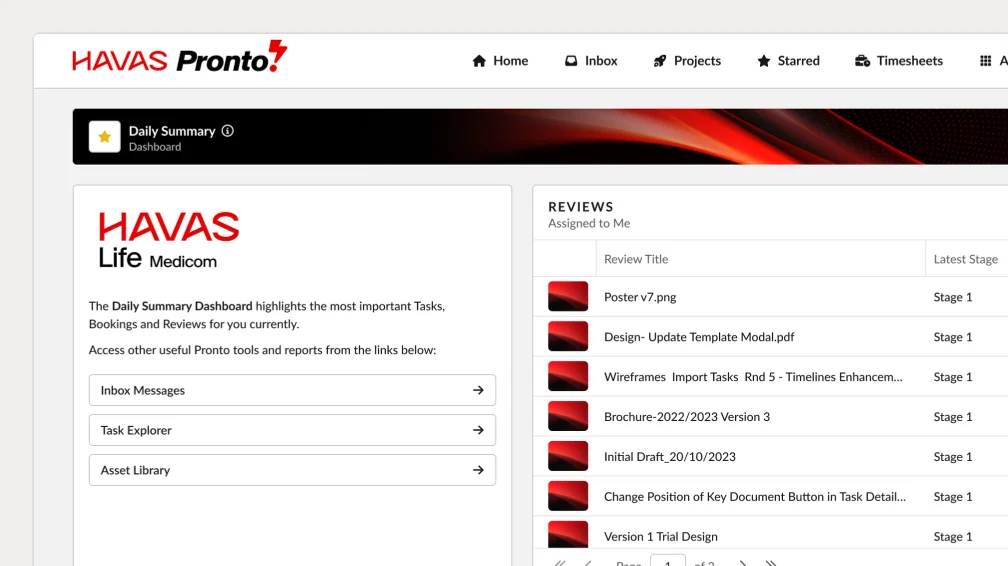Open the Inbox Messages link
Viewport: 1008px width, 566px height.
coord(292,390)
